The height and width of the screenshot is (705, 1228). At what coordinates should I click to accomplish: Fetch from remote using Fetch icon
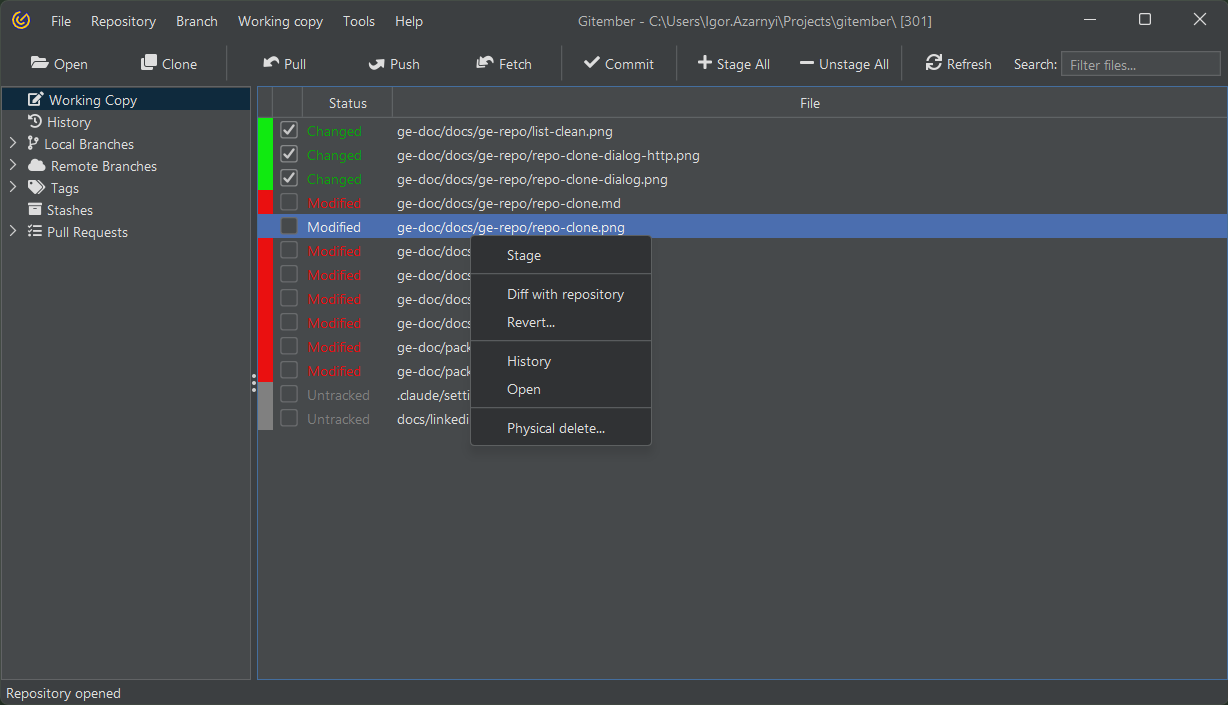point(485,63)
